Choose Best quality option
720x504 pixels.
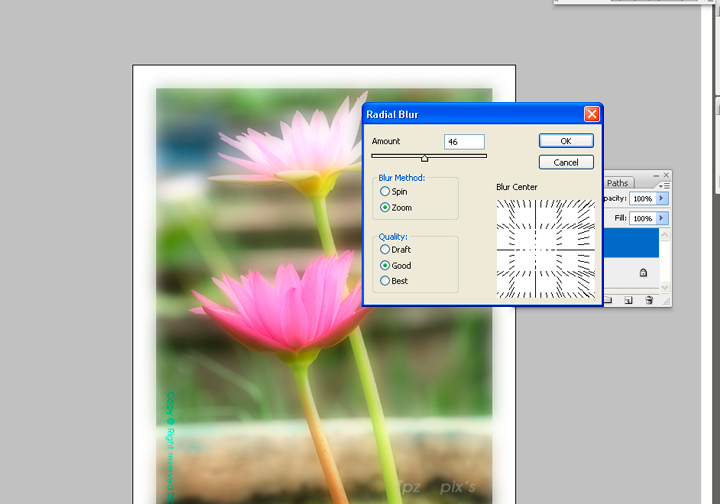pyautogui.click(x=385, y=281)
